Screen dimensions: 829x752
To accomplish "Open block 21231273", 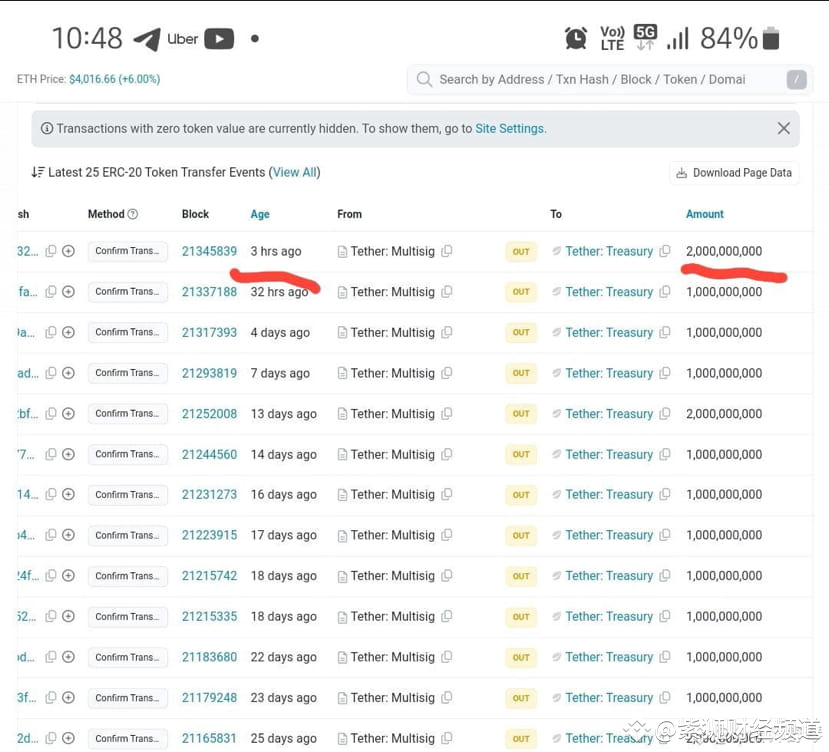I will pyautogui.click(x=209, y=494).
